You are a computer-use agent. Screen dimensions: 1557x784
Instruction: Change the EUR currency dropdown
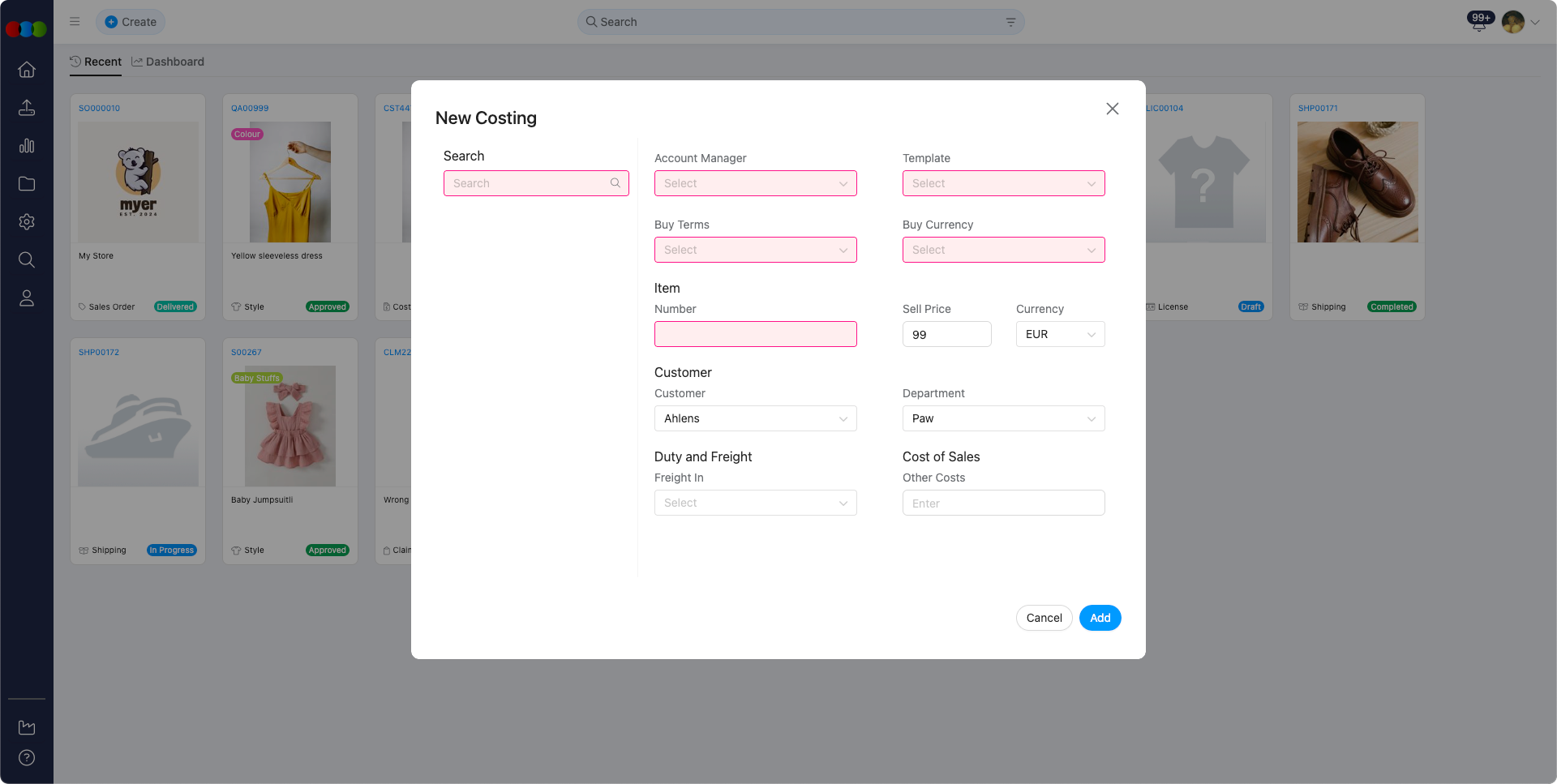coord(1060,334)
